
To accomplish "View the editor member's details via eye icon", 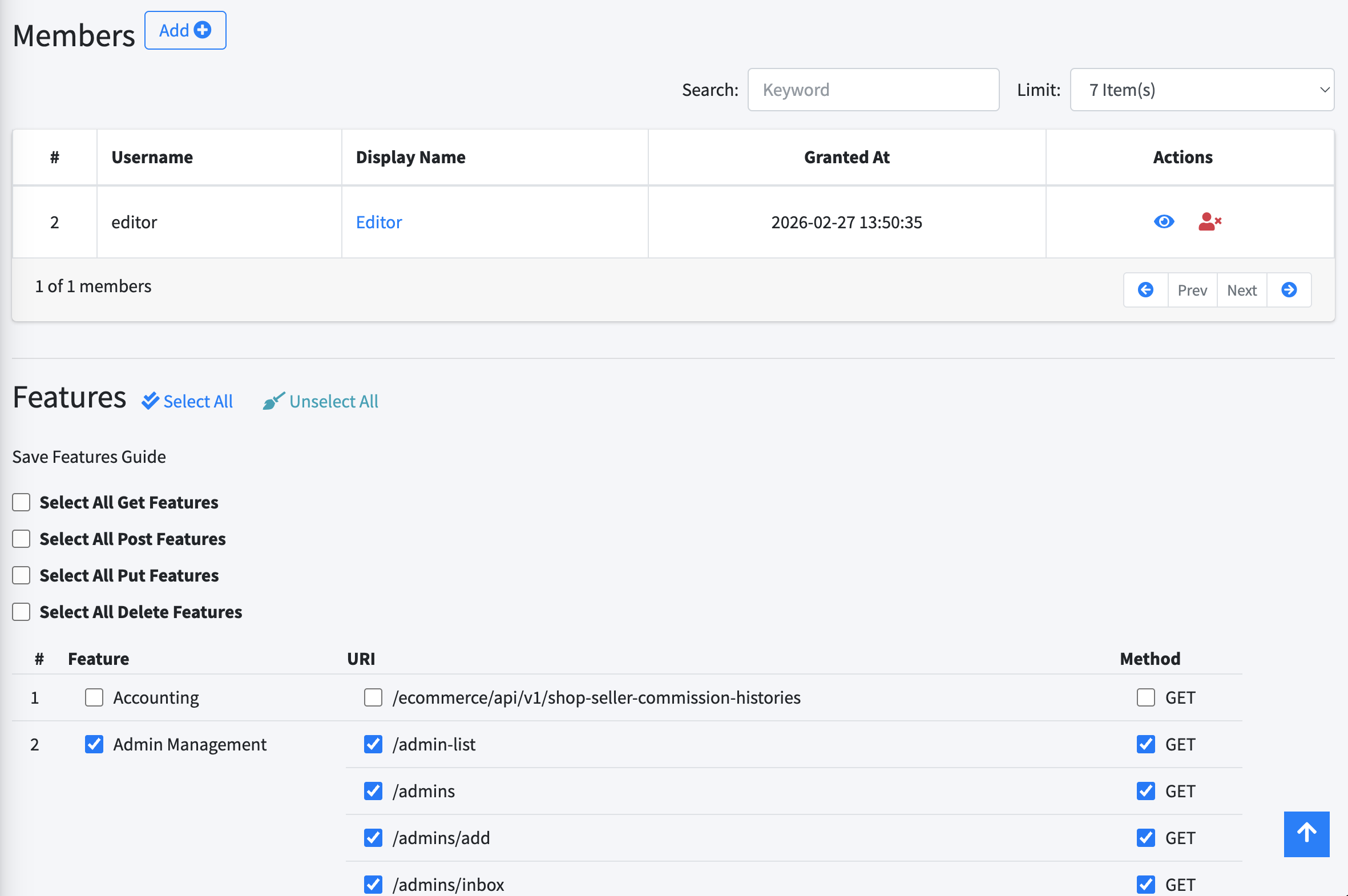I will 1164,221.
